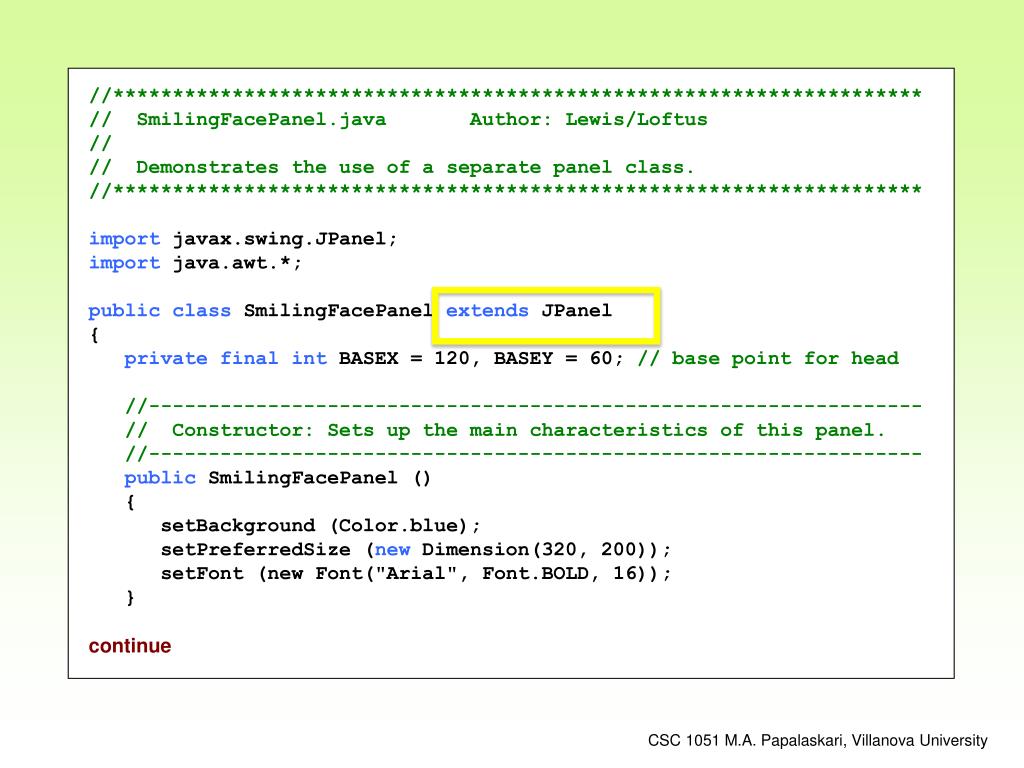Click the footer 'CSC 1051 M.A. Papalaskari, Villanova University'
Image resolution: width=1024 pixels, height=768 pixels.
pos(818,741)
